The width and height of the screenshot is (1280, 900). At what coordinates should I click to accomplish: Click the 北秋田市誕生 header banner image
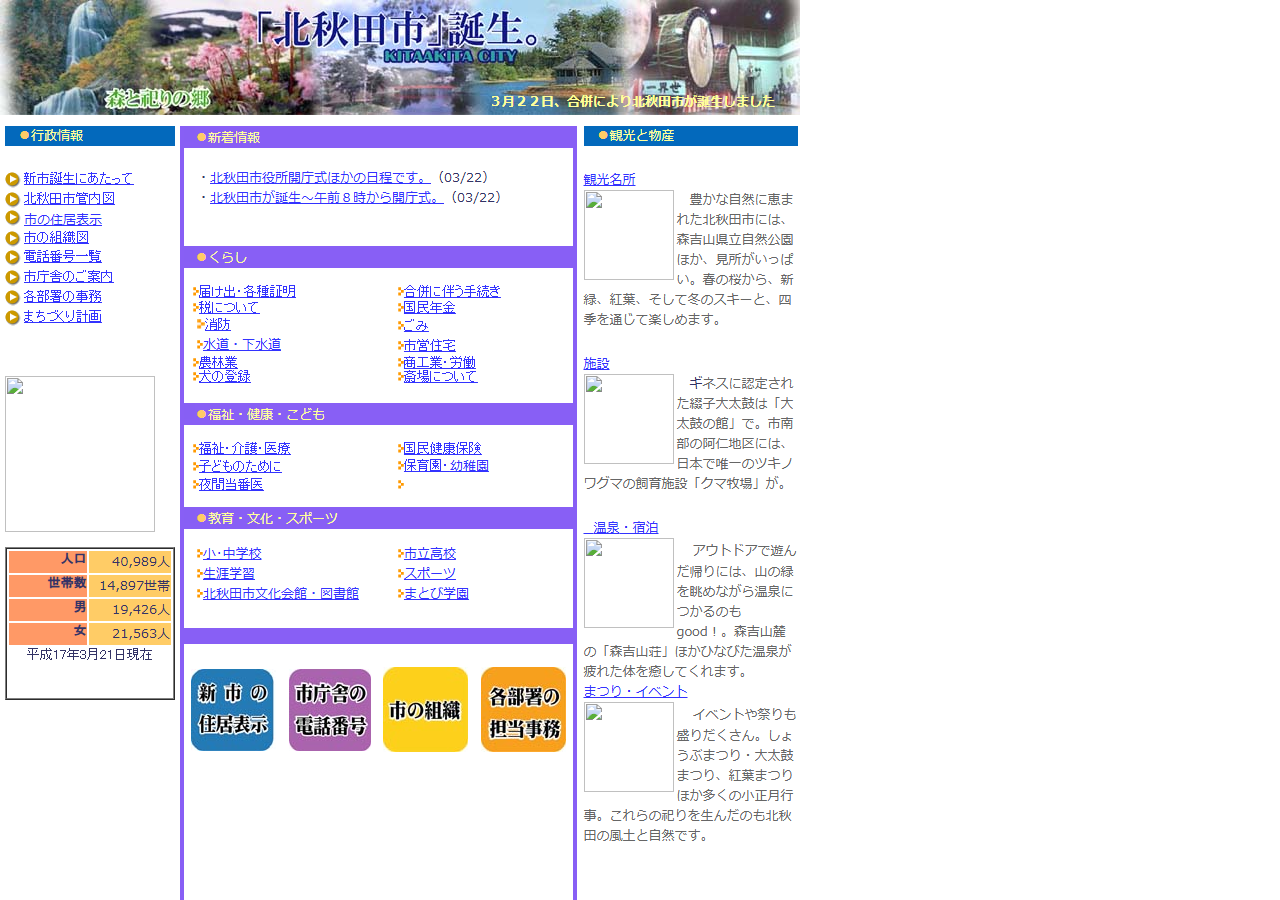[x=400, y=58]
